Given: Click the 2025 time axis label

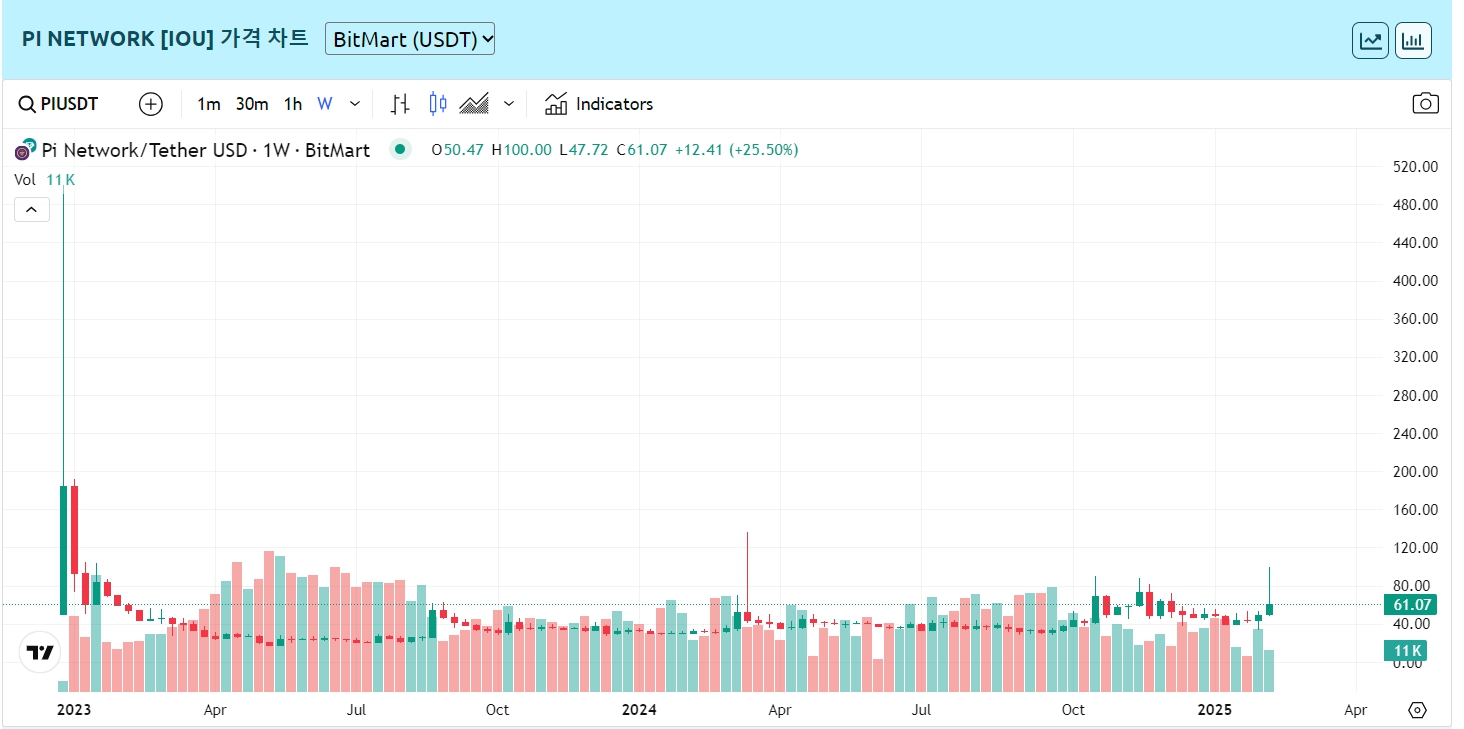Looking at the screenshot, I should (1215, 710).
